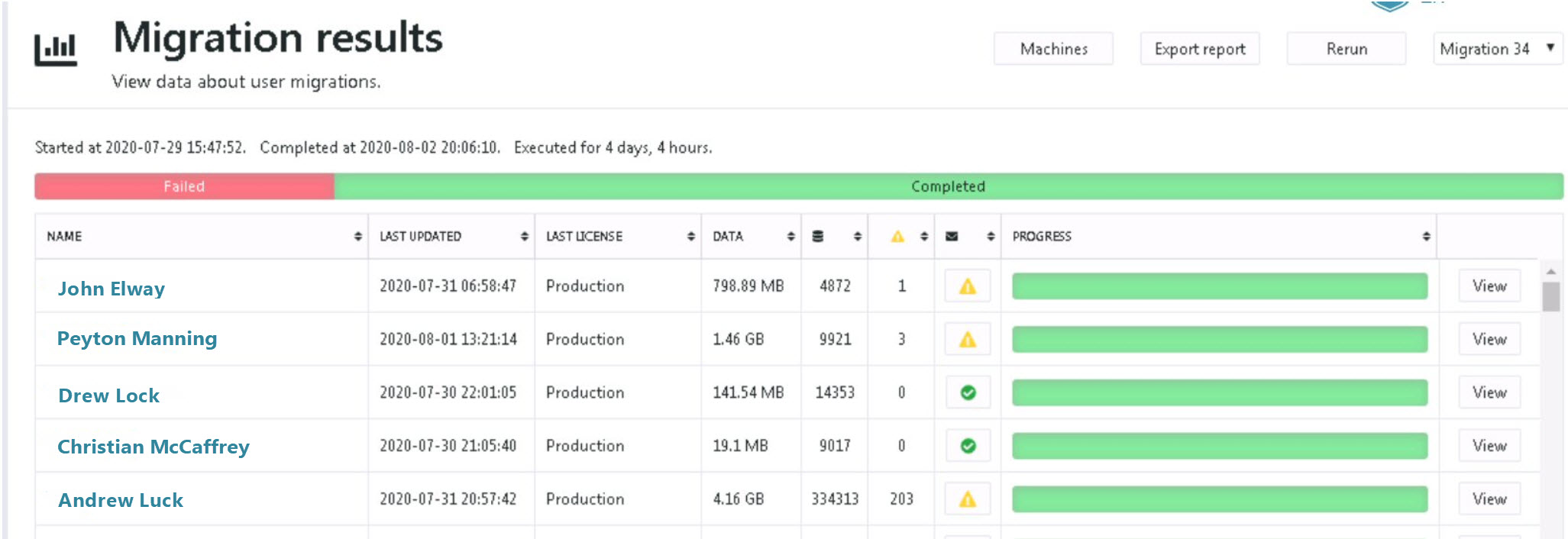
Task: Click the envelope icon in the column header
Action: click(952, 237)
